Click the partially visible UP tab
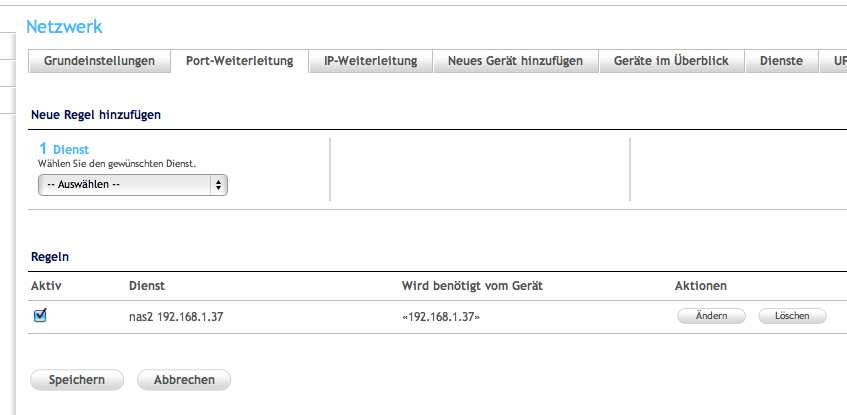Screen dimensions: 847x415 click(x=833, y=61)
